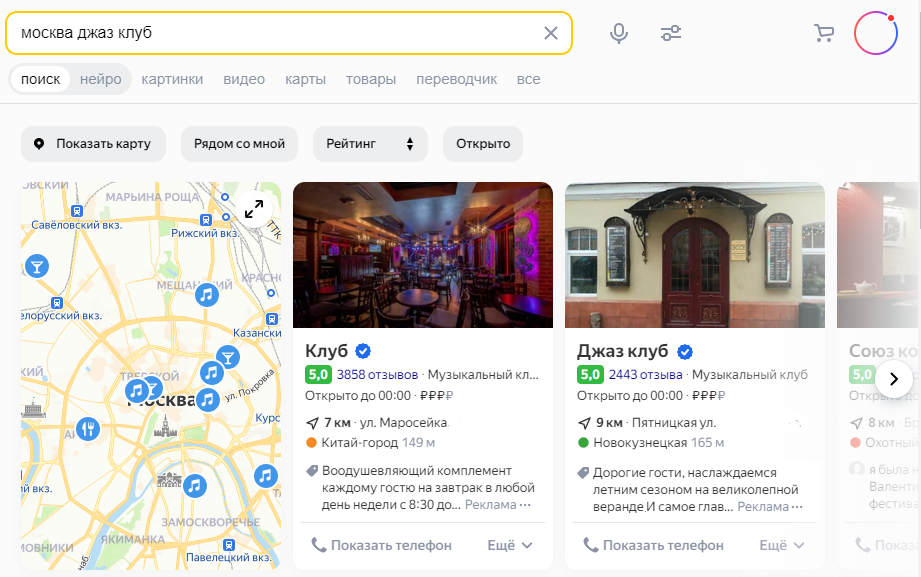Click the 'ул. Маросейка' address
The image size is (921, 577).
404,422
